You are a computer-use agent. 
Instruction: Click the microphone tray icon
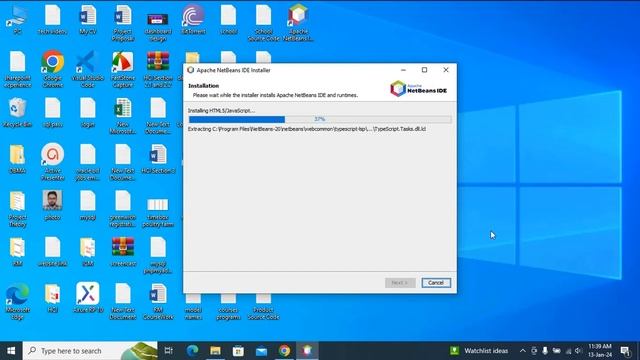(545, 351)
